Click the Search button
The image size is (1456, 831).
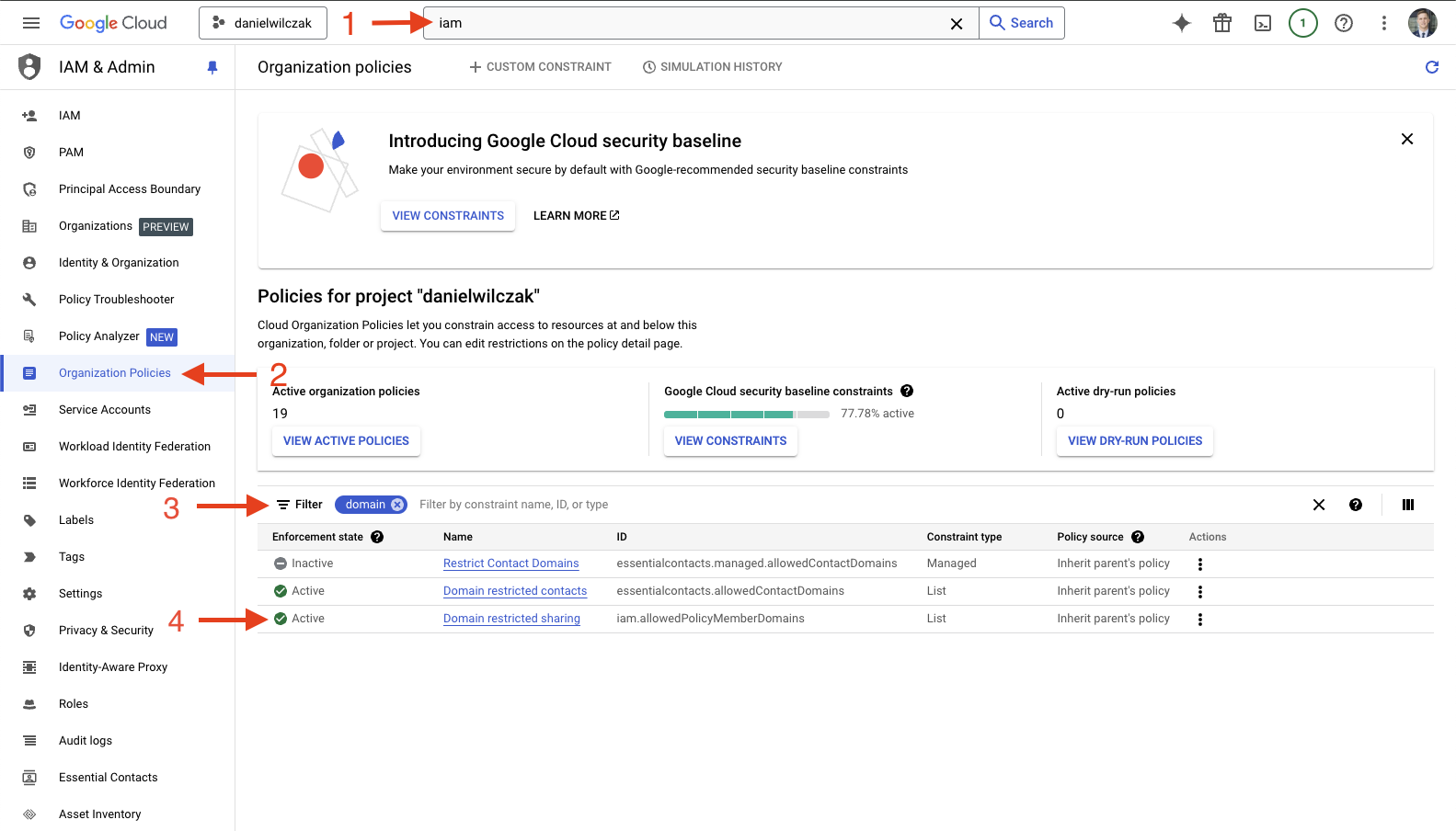tap(1022, 23)
